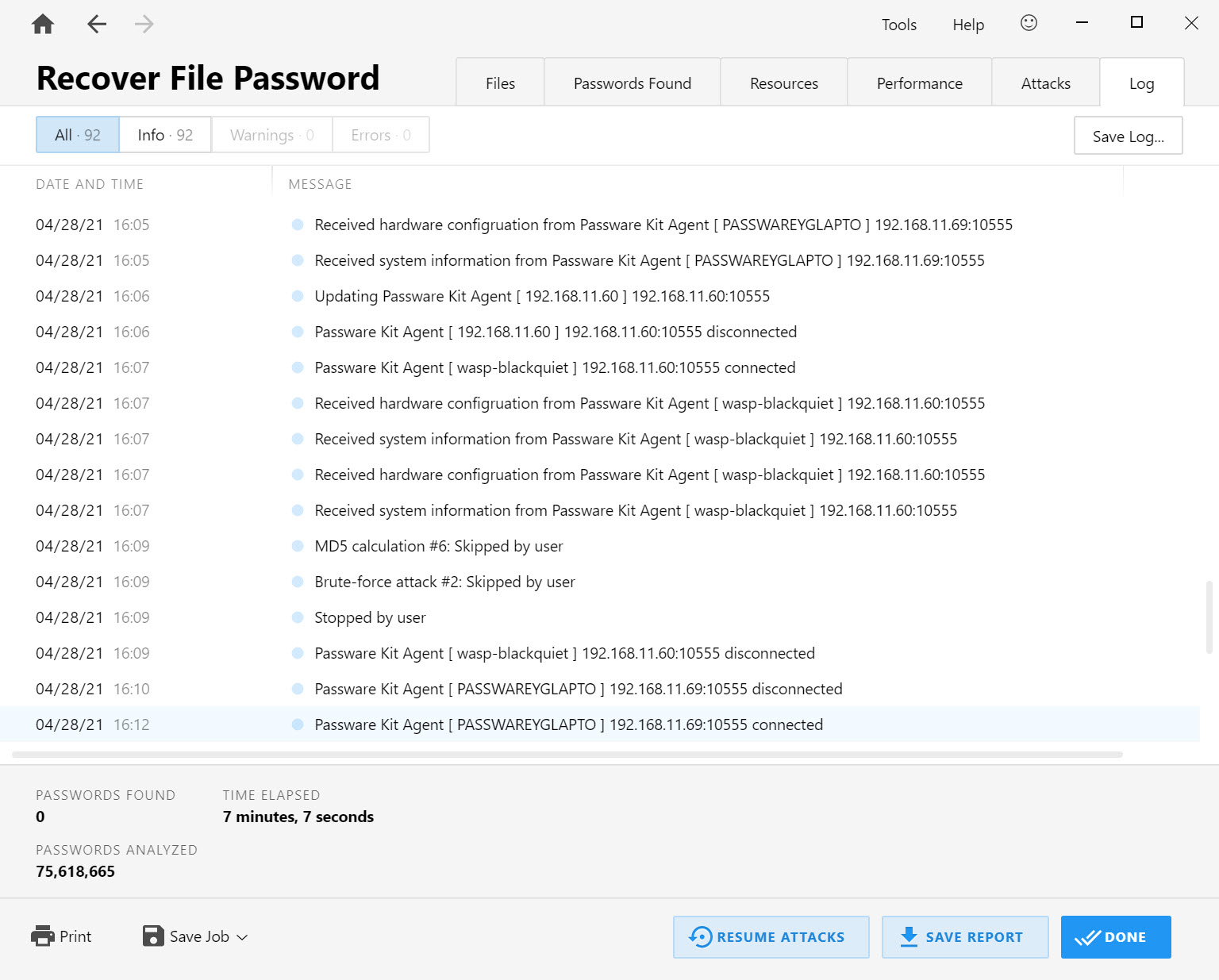1219x980 pixels.
Task: Filter log by Errors 0
Action: click(381, 135)
